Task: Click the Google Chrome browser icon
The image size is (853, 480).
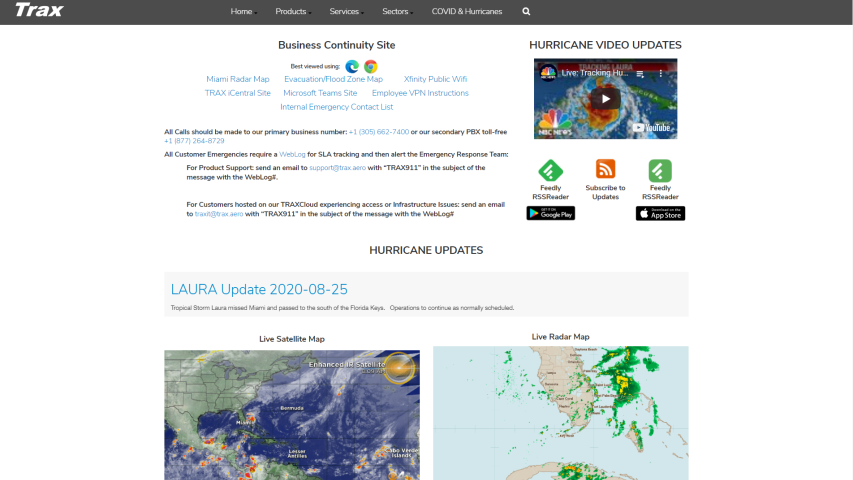Action: (x=370, y=66)
